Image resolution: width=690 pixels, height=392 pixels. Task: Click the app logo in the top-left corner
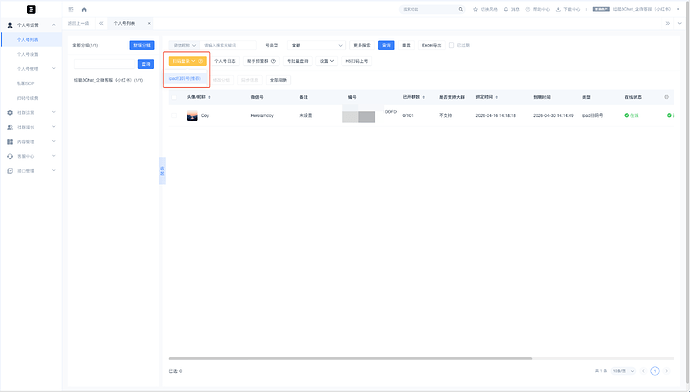31,9
